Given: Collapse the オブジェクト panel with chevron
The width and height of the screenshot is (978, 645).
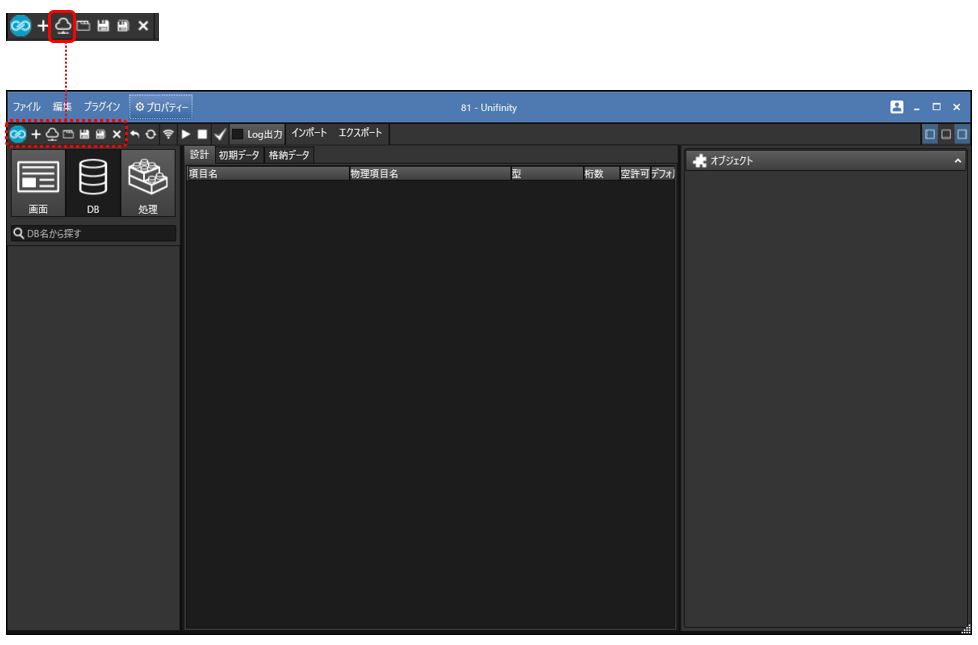Looking at the screenshot, I should click(x=958, y=161).
